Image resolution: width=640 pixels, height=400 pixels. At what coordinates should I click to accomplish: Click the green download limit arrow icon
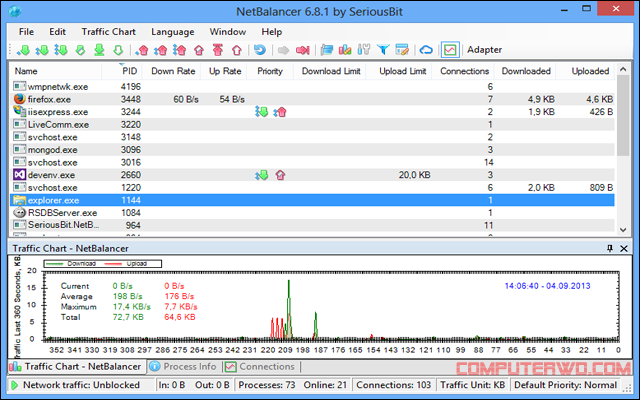pos(80,50)
